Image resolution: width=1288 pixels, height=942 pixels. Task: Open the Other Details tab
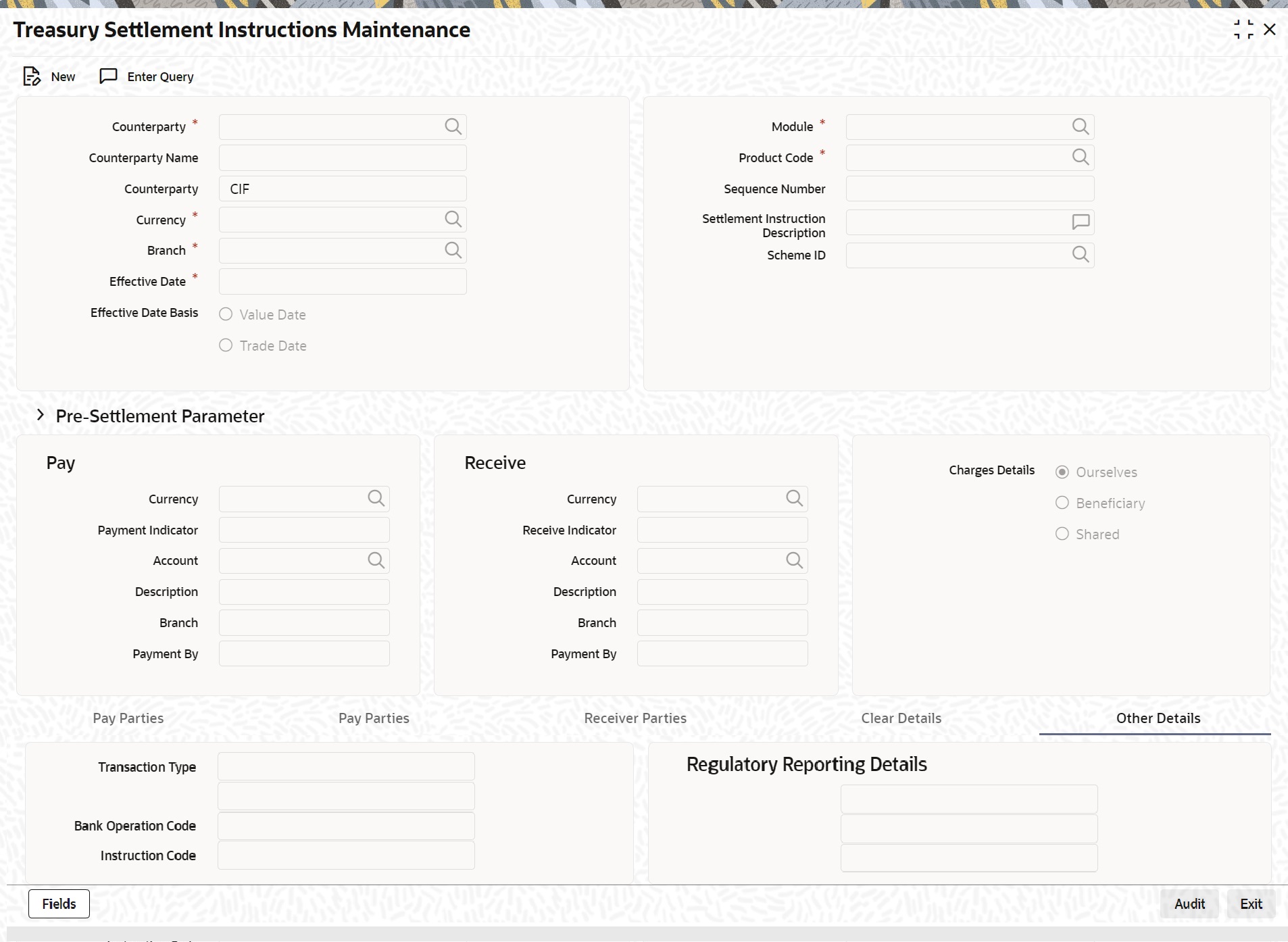pyautogui.click(x=1158, y=718)
